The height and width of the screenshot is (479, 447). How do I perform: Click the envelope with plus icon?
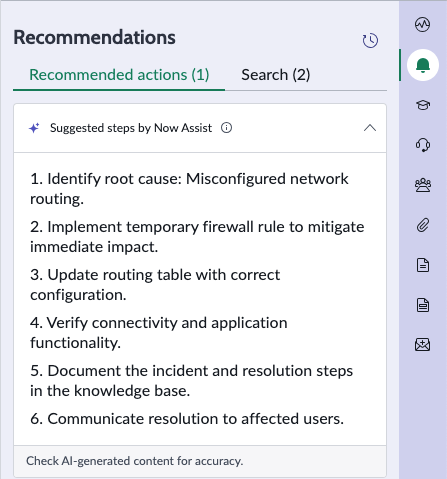tap(423, 345)
